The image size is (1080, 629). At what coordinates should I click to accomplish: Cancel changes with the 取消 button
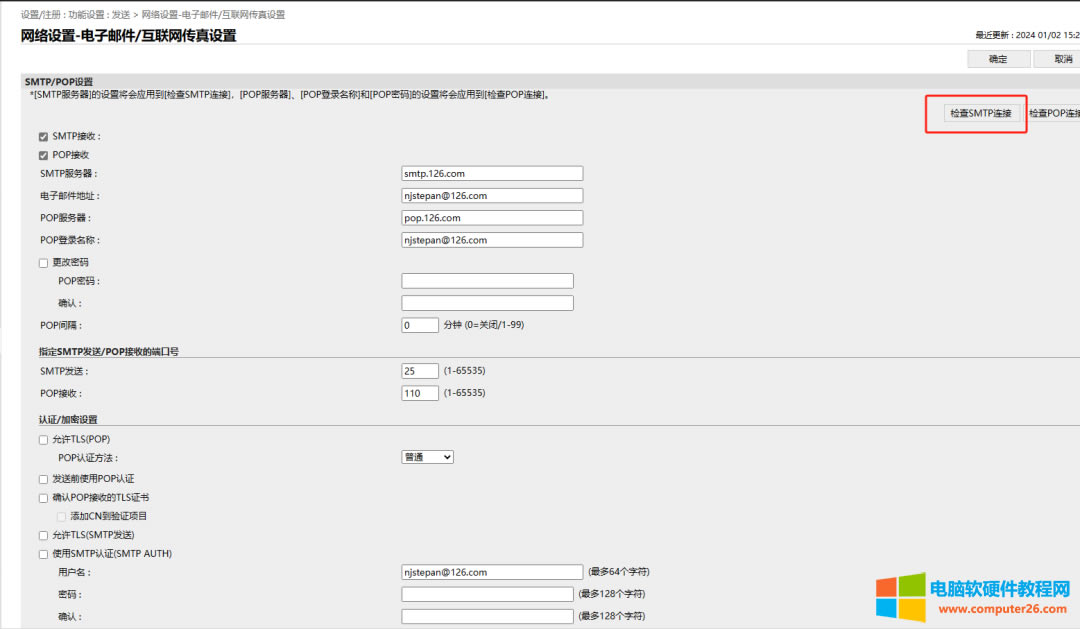pyautogui.click(x=1057, y=59)
